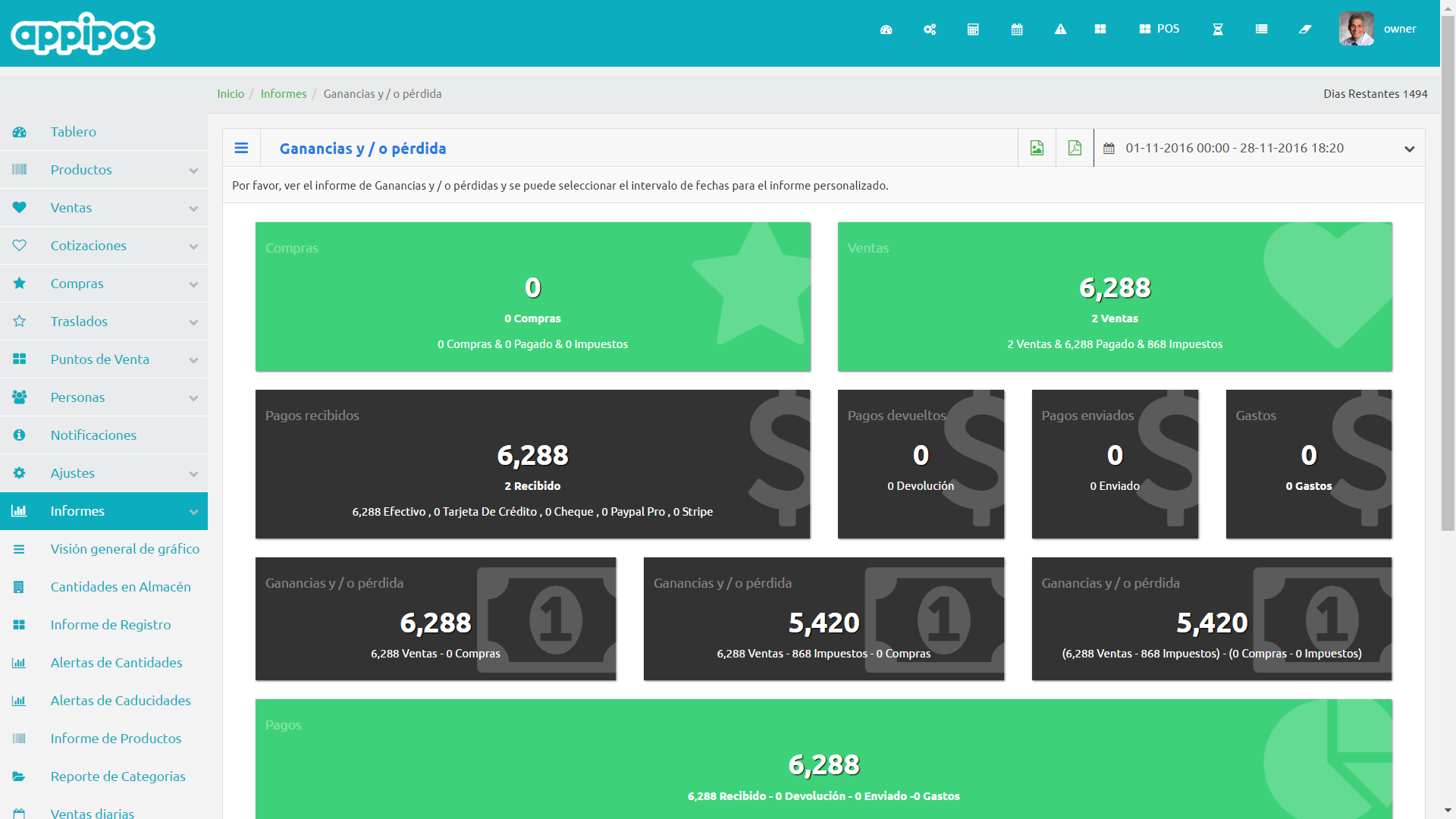Open settings via the gears icon in the top bar
Screen dimensions: 1456x819
(930, 30)
